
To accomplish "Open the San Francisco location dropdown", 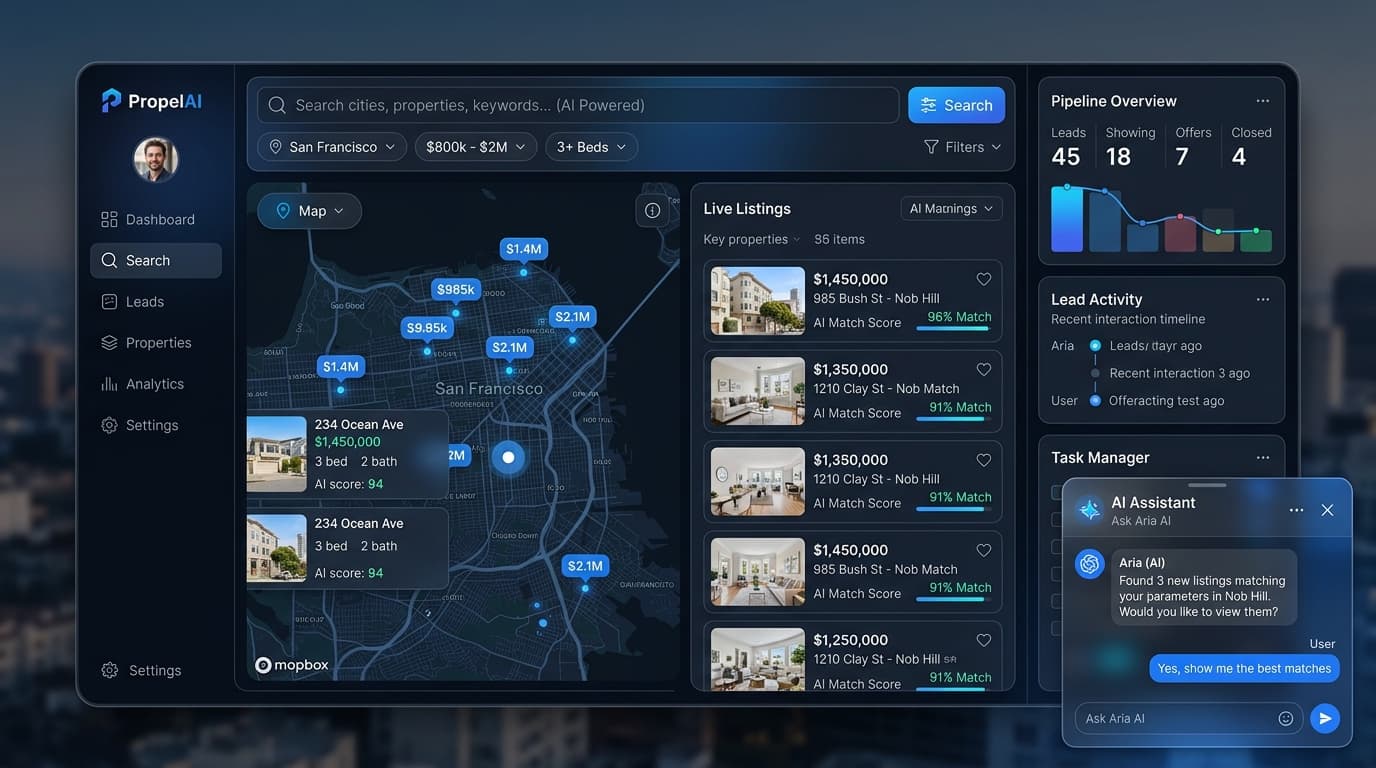I will [332, 147].
